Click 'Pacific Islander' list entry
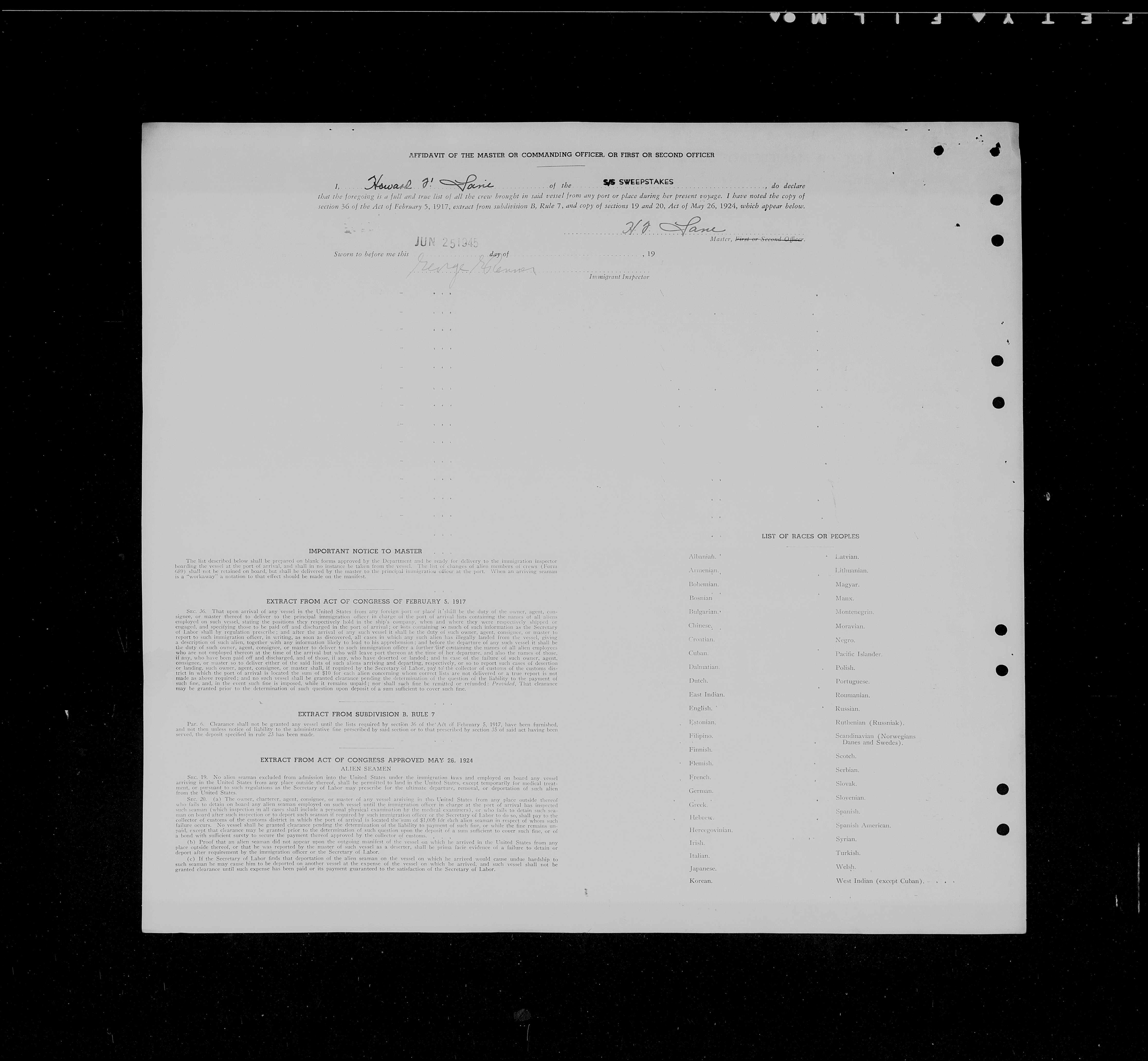 859,654
